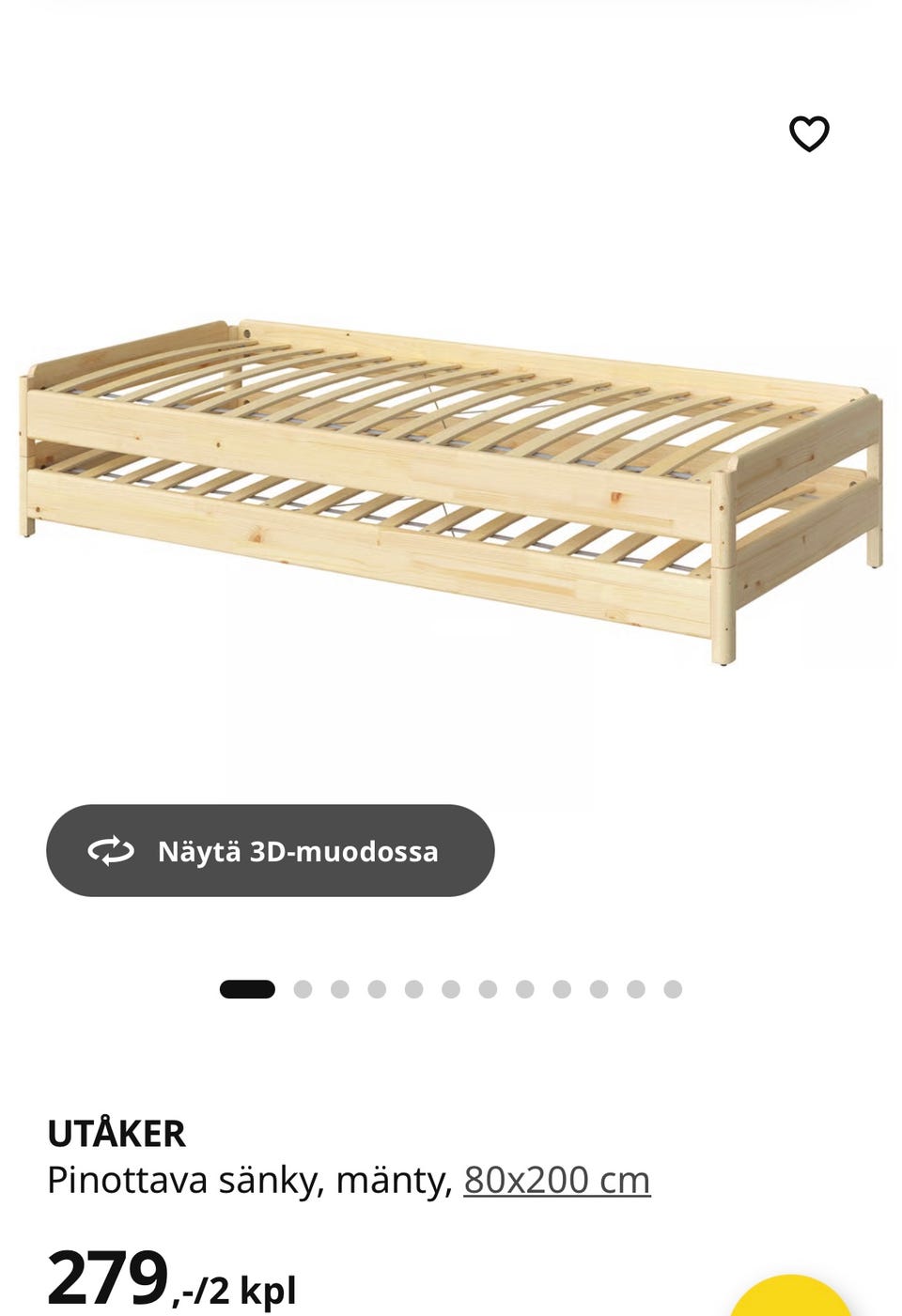This screenshot has width=902, height=1316.
Task: Go to the sixth carousel dot
Action: pyautogui.click(x=451, y=989)
